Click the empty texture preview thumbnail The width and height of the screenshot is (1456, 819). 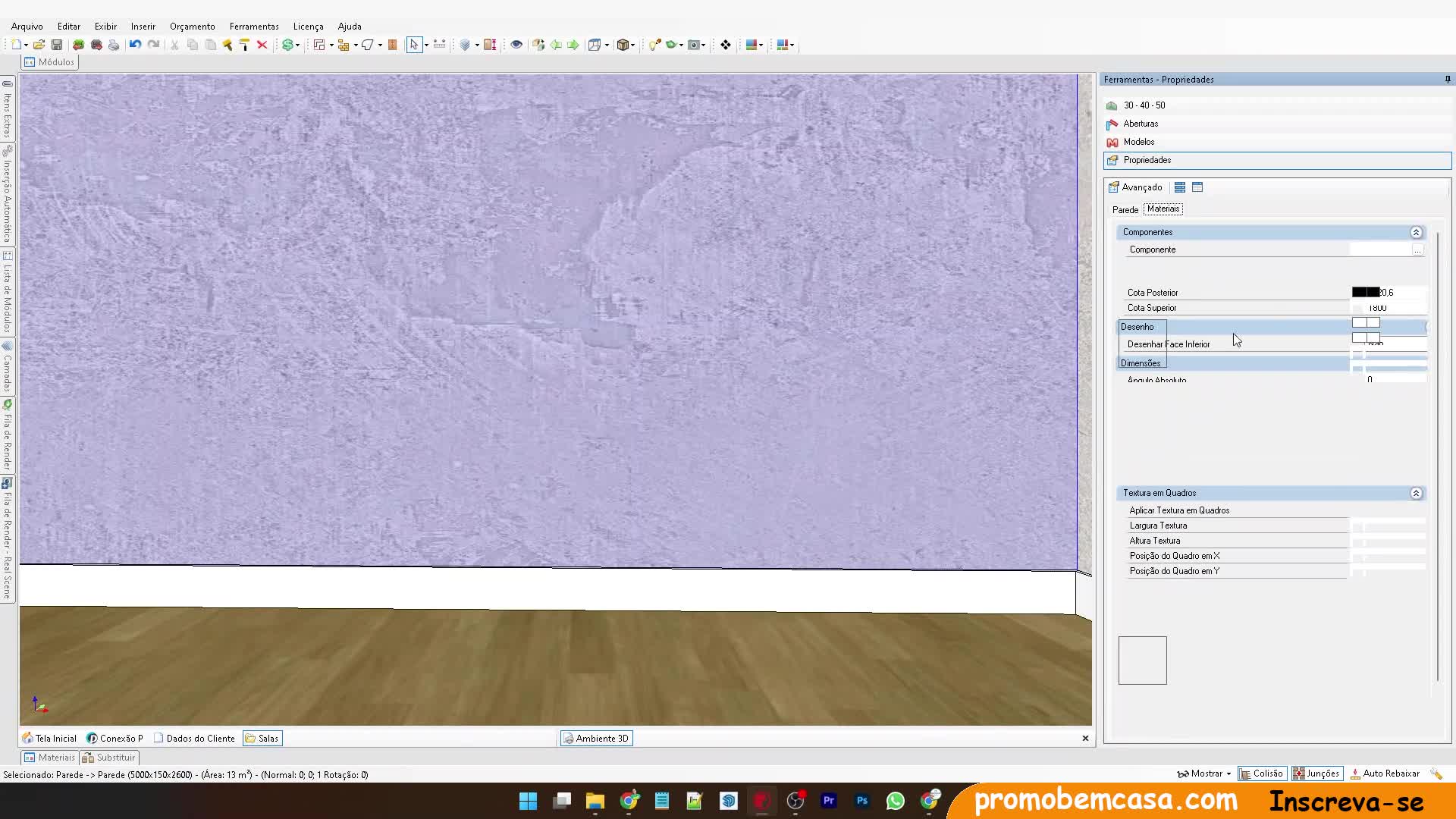coord(1142,661)
